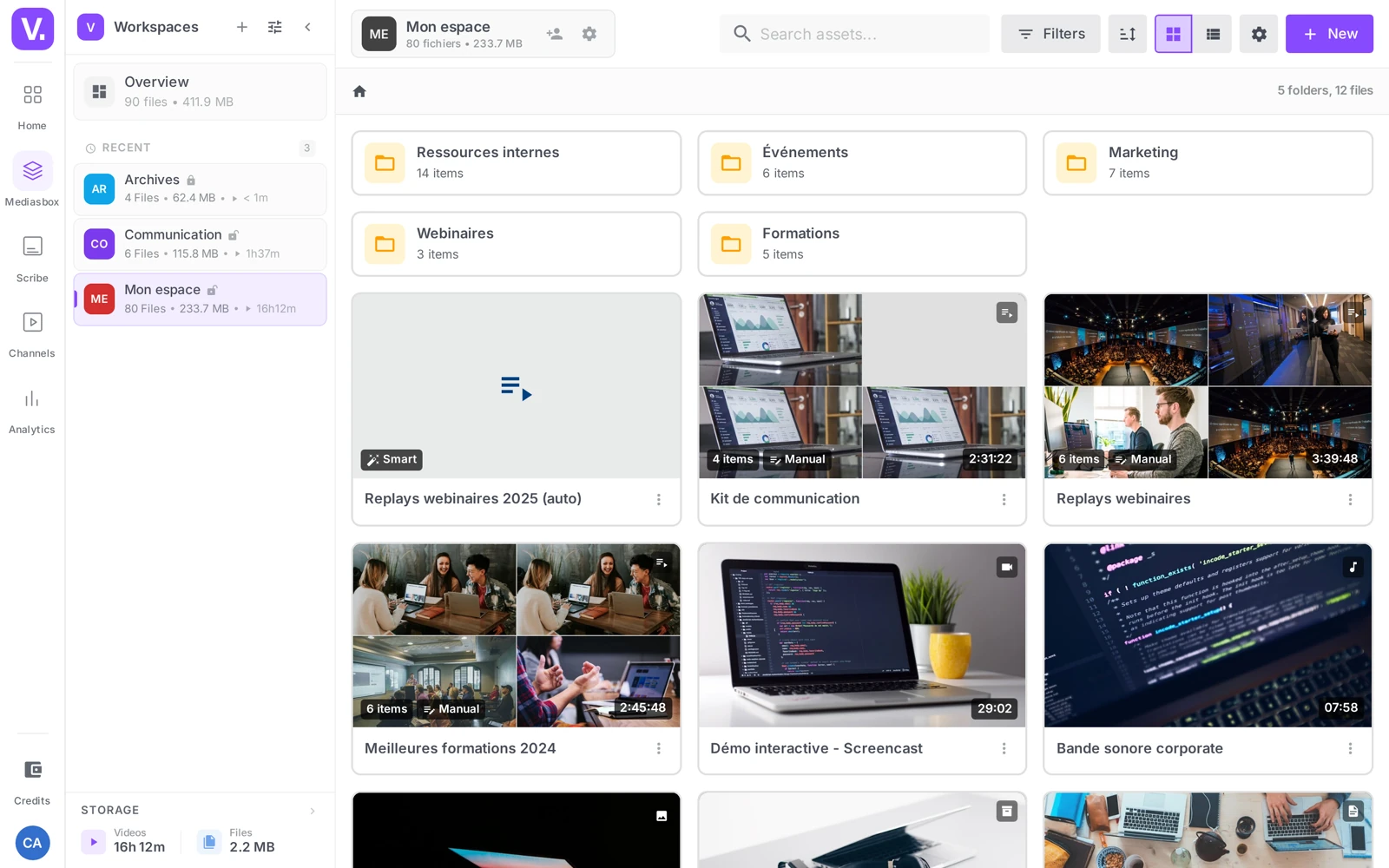Open display settings gear in toolbar
The image size is (1389, 868).
tap(1259, 34)
